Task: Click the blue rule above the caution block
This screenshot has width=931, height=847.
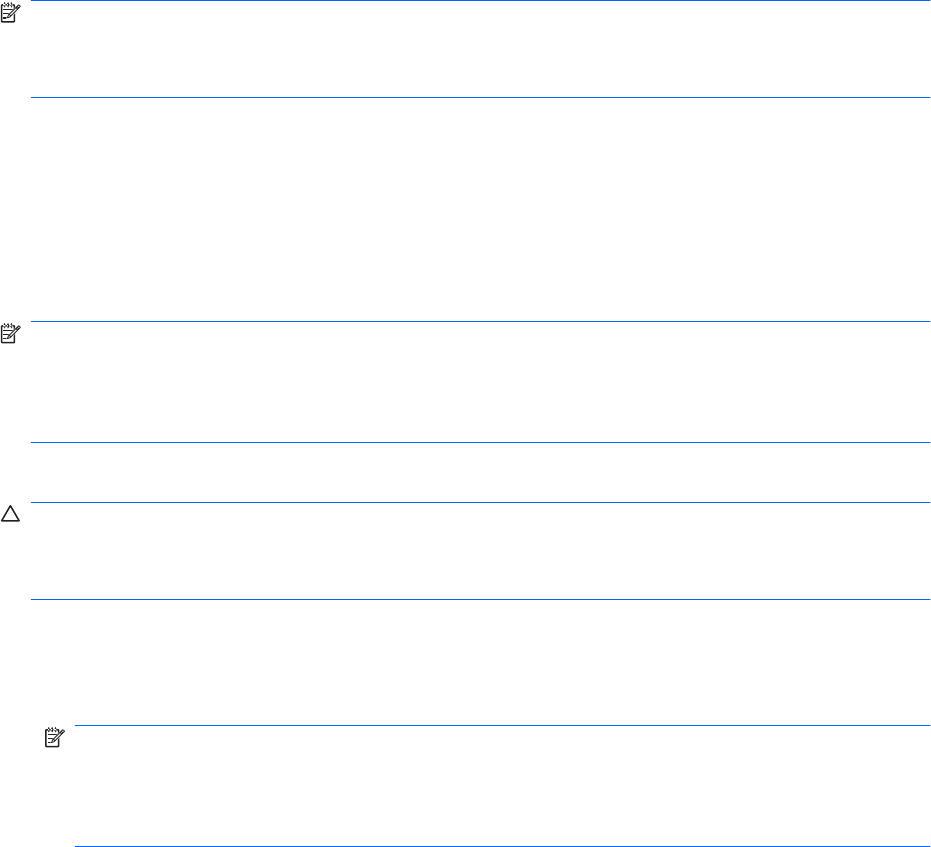Action: [x=480, y=502]
